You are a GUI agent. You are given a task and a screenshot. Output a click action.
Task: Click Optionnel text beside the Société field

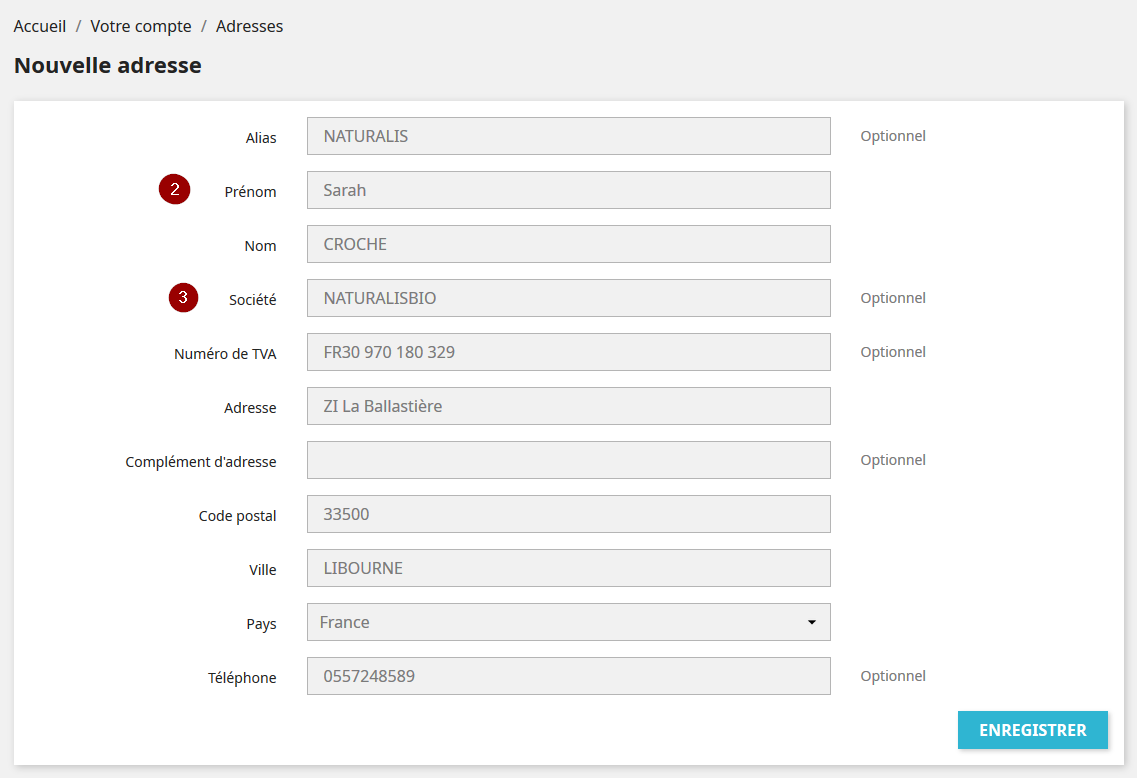tap(893, 298)
